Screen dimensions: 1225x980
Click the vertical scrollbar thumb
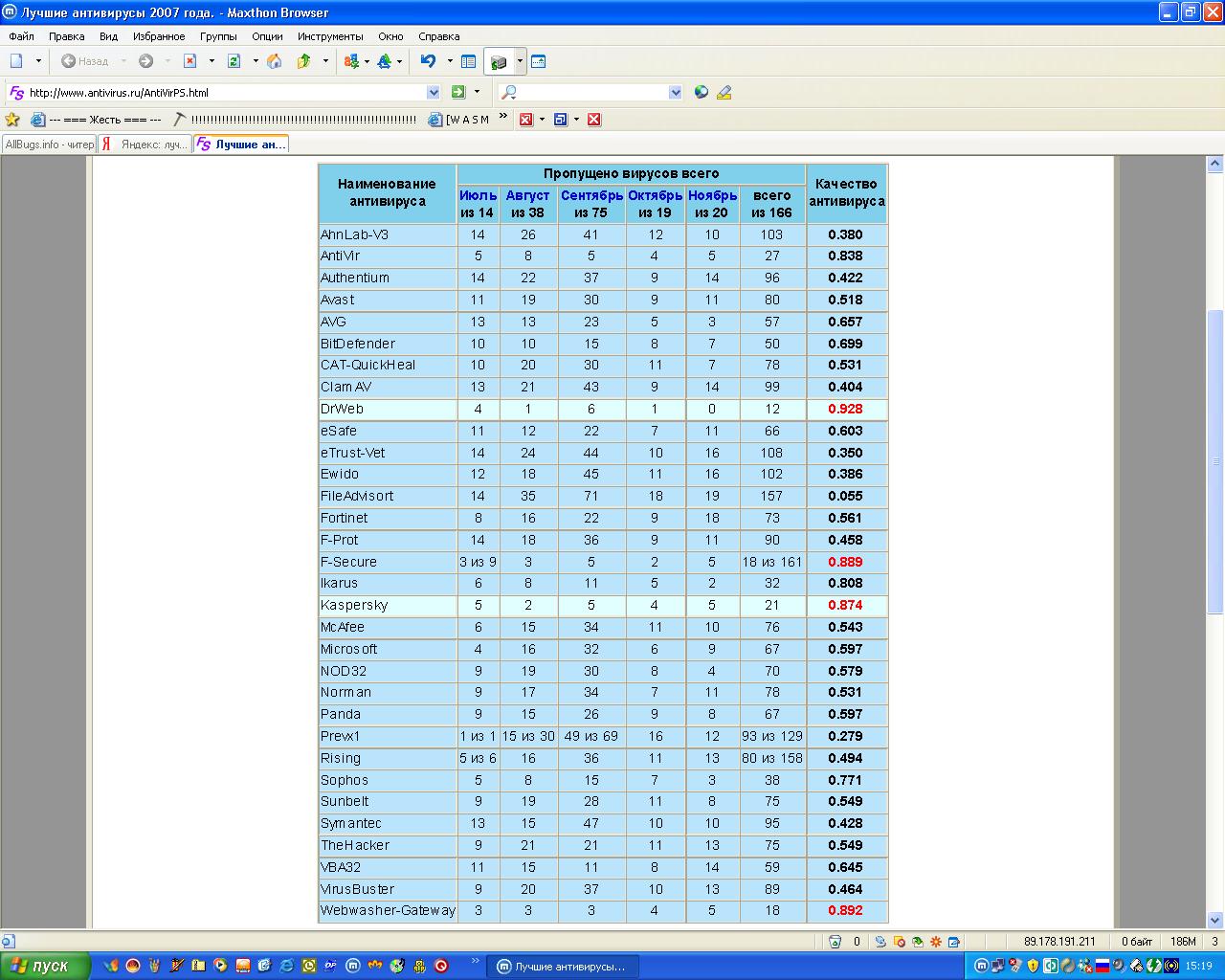pos(1215,459)
